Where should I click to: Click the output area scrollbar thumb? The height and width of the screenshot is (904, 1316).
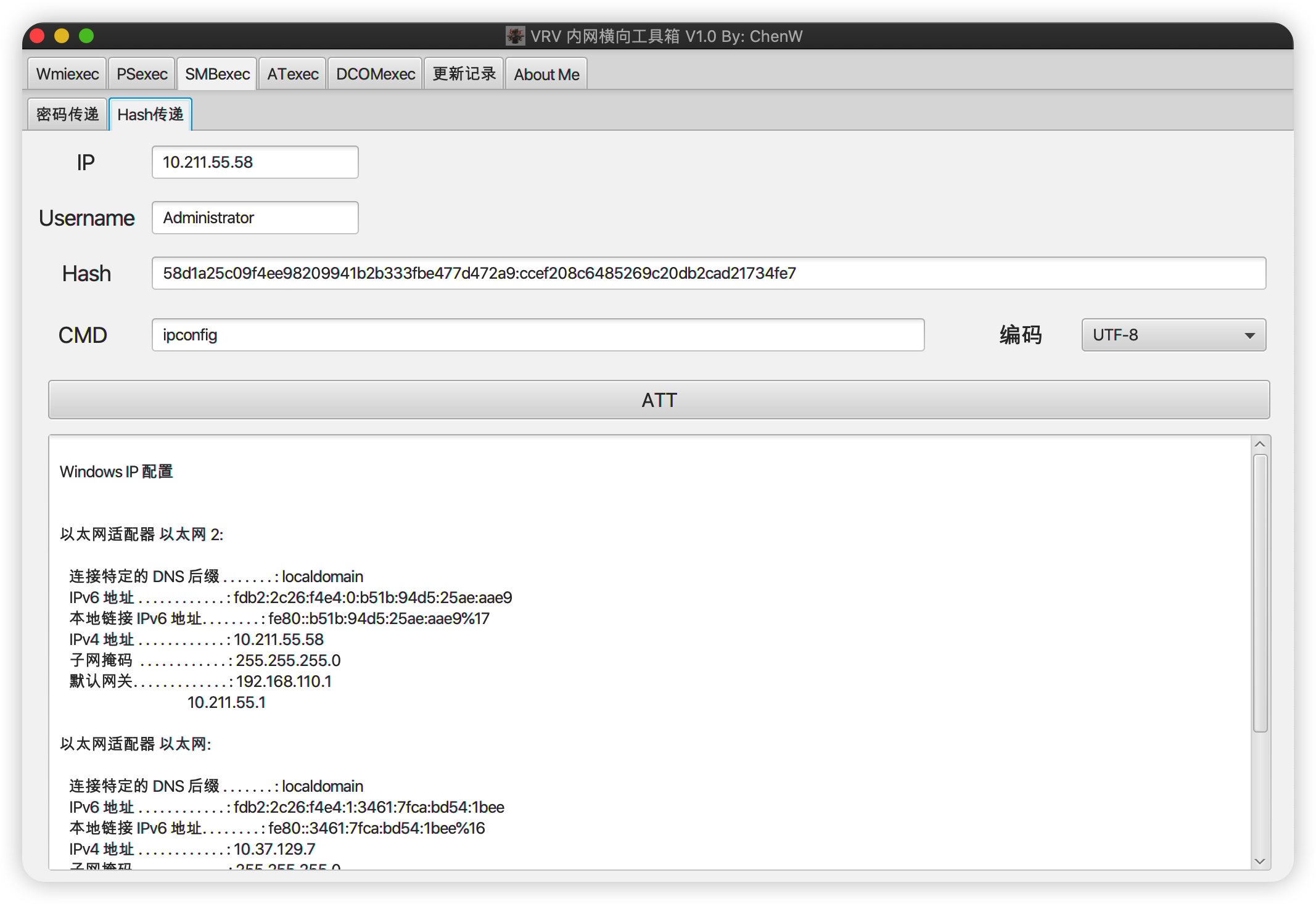1260,592
